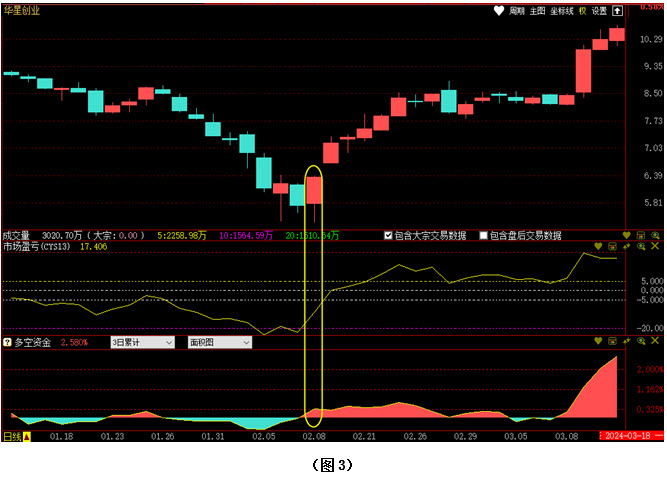Screen dimensions: 667x487
Task: Open the 周期 menu
Action: click(517, 11)
